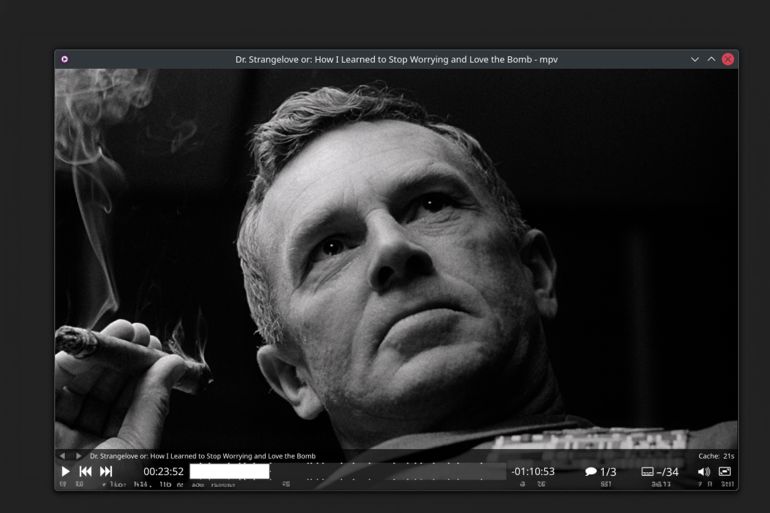Click the media title in OSC

[x=202, y=456]
